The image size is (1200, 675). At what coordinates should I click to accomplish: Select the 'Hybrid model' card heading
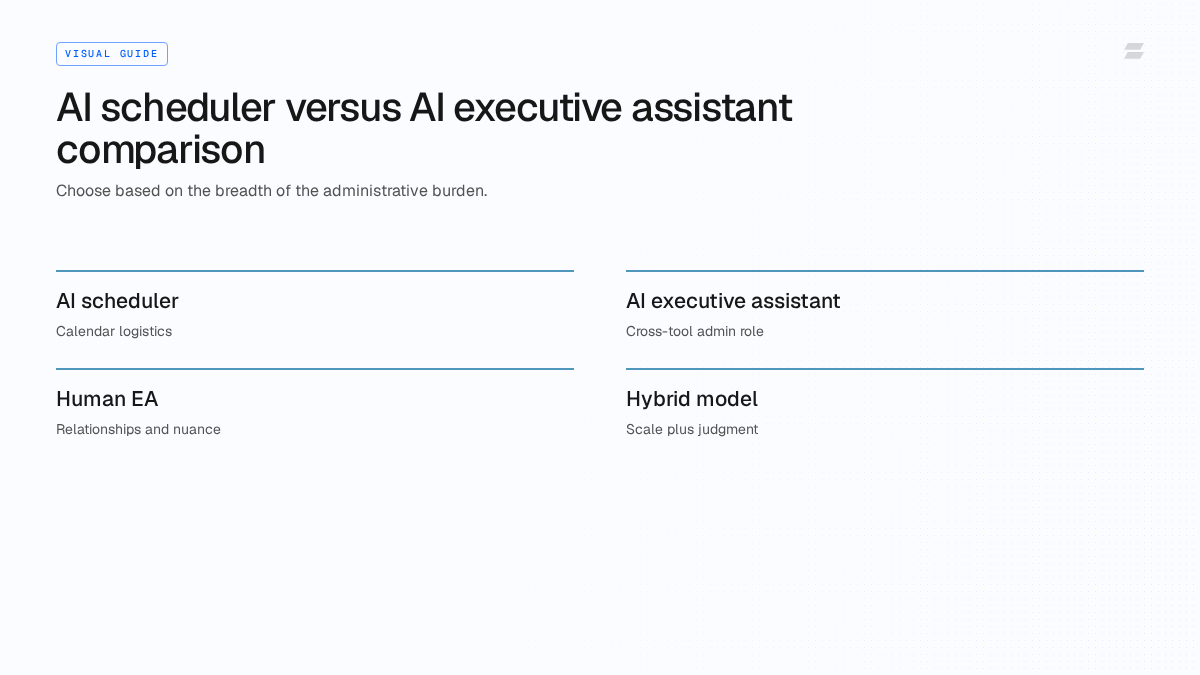(692, 399)
